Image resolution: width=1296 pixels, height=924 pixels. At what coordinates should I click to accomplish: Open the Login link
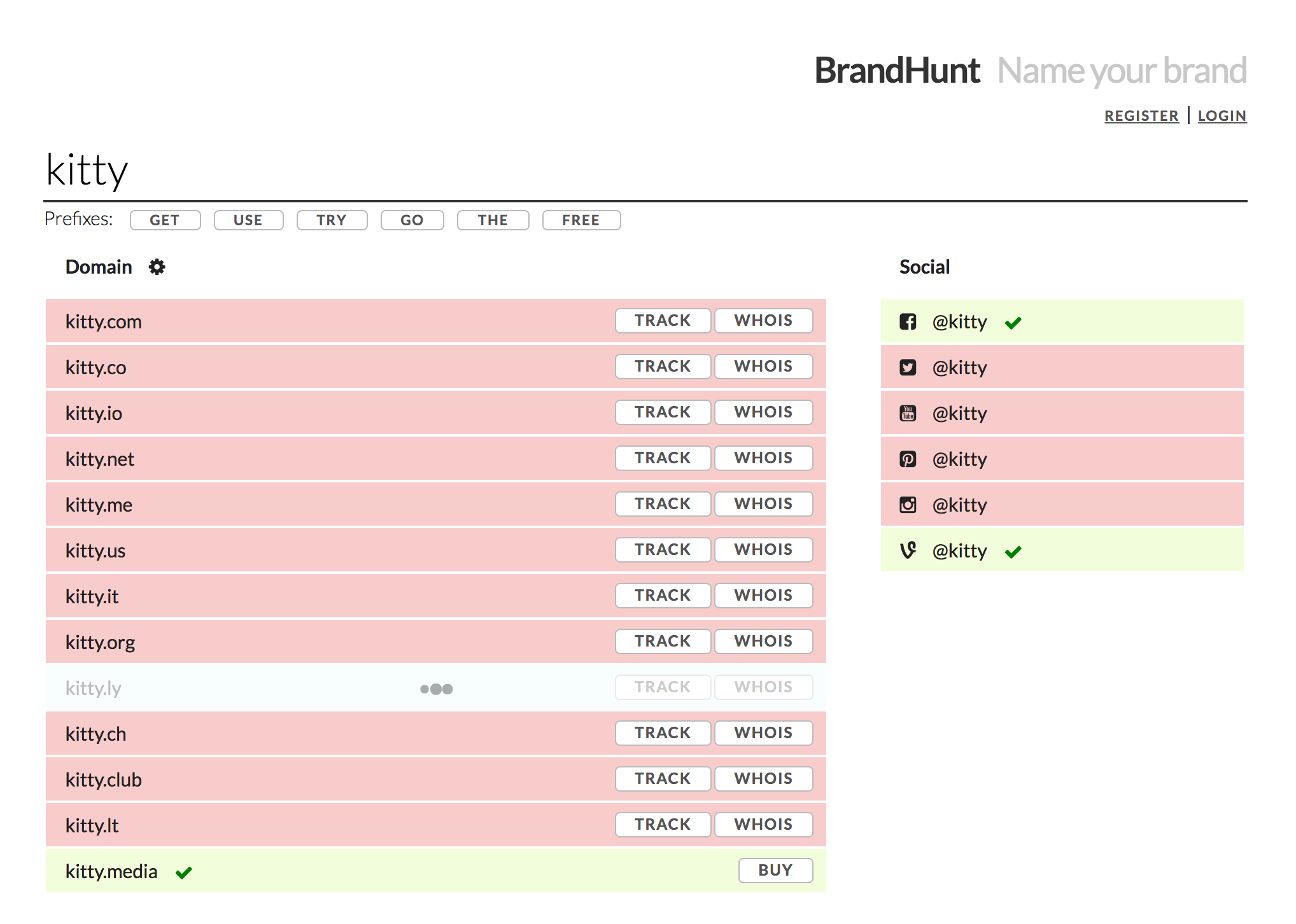tap(1222, 116)
